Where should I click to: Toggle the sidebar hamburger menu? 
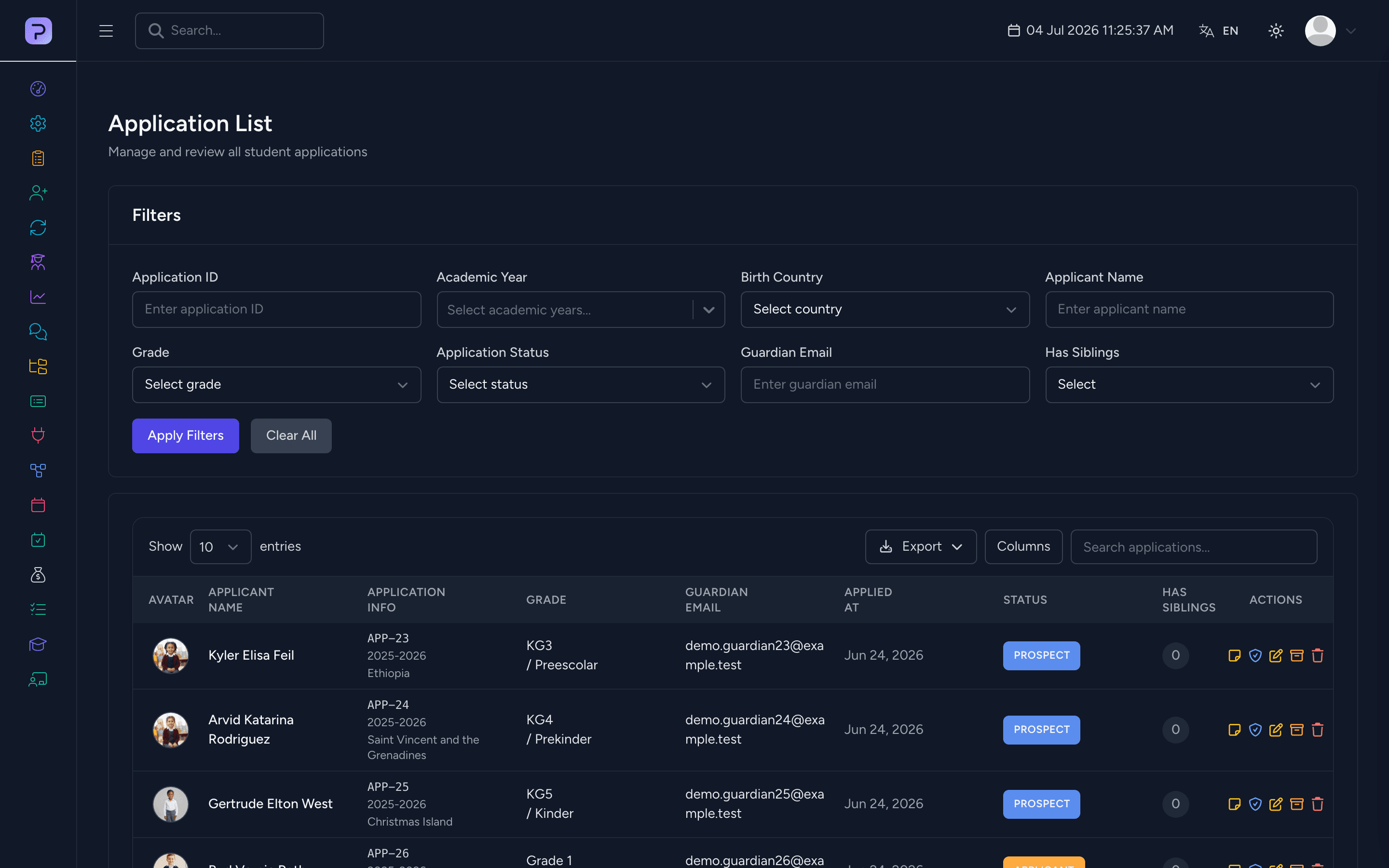pyautogui.click(x=106, y=30)
